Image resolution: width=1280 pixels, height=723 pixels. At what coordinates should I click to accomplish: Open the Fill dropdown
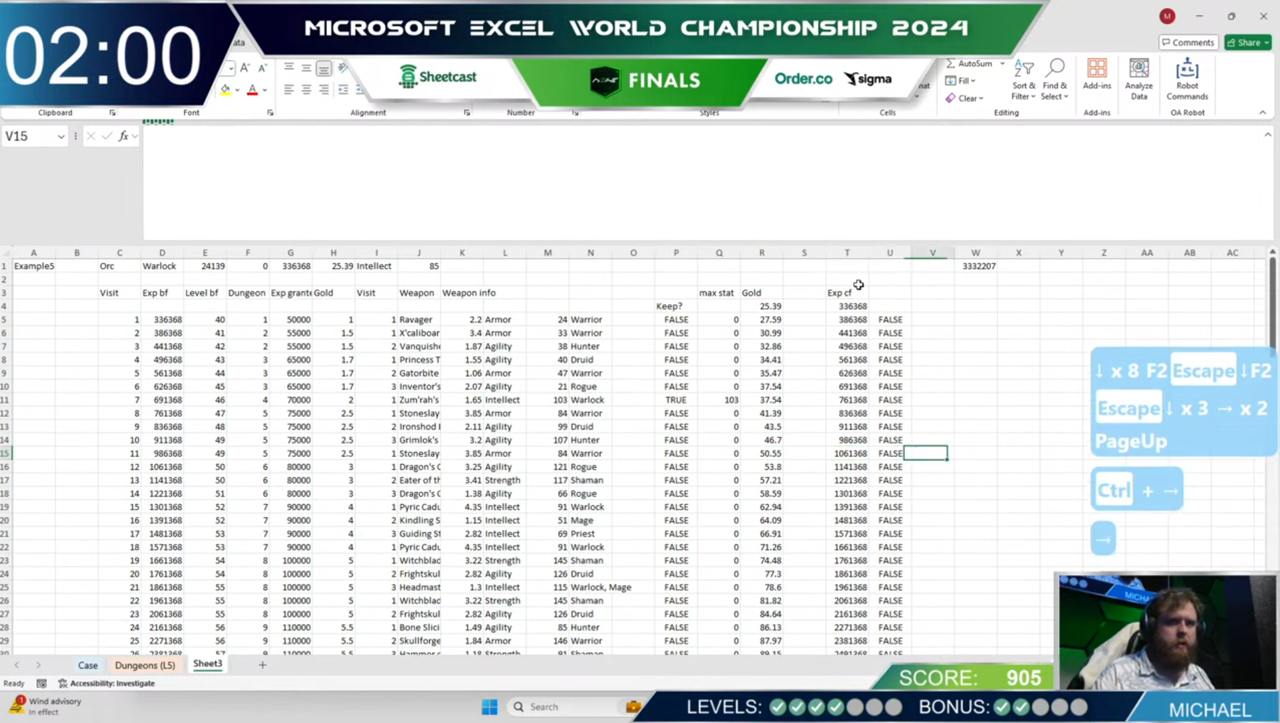point(960,81)
